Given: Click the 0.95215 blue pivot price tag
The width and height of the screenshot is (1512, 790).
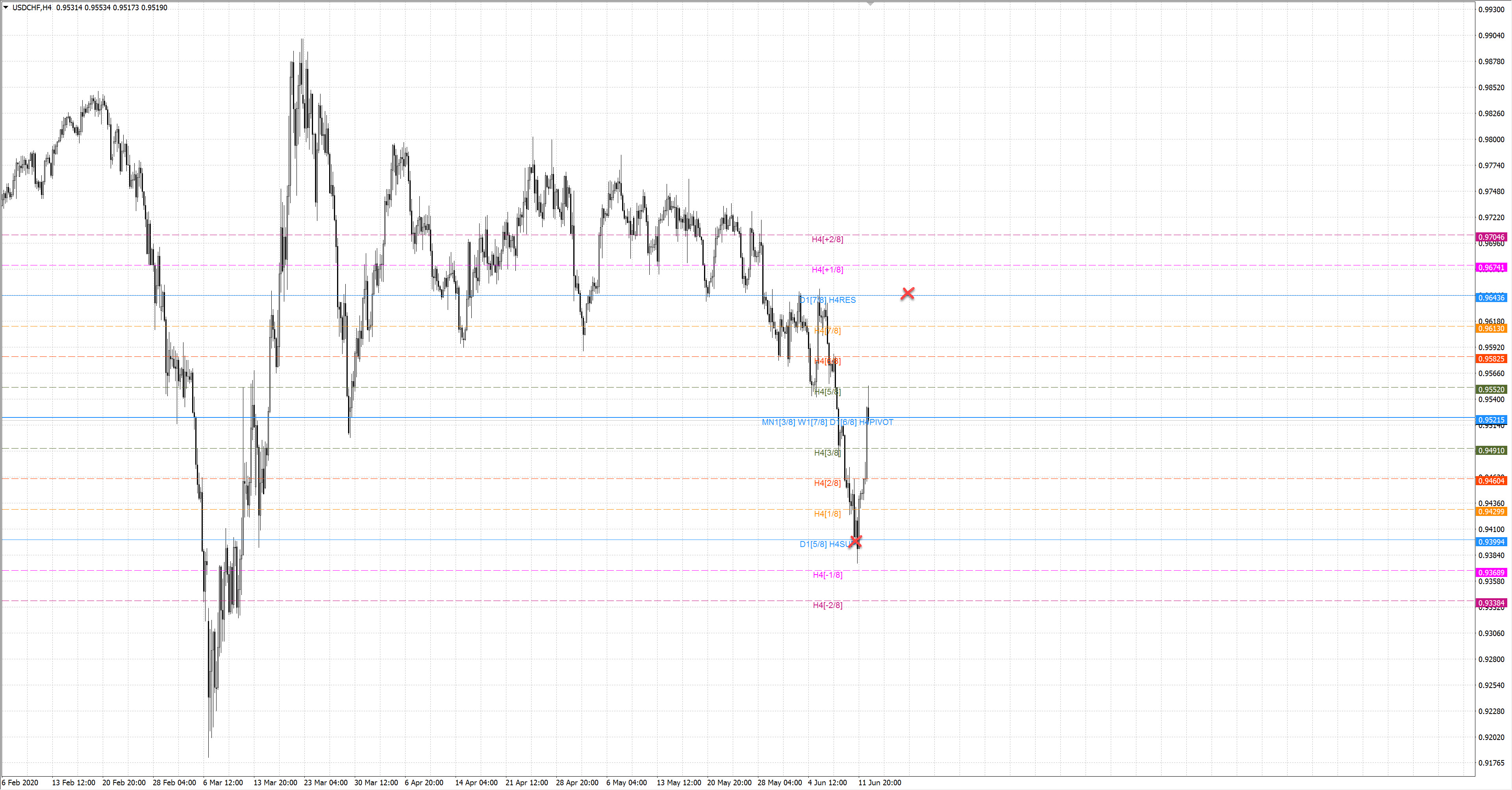Looking at the screenshot, I should click(x=1491, y=420).
